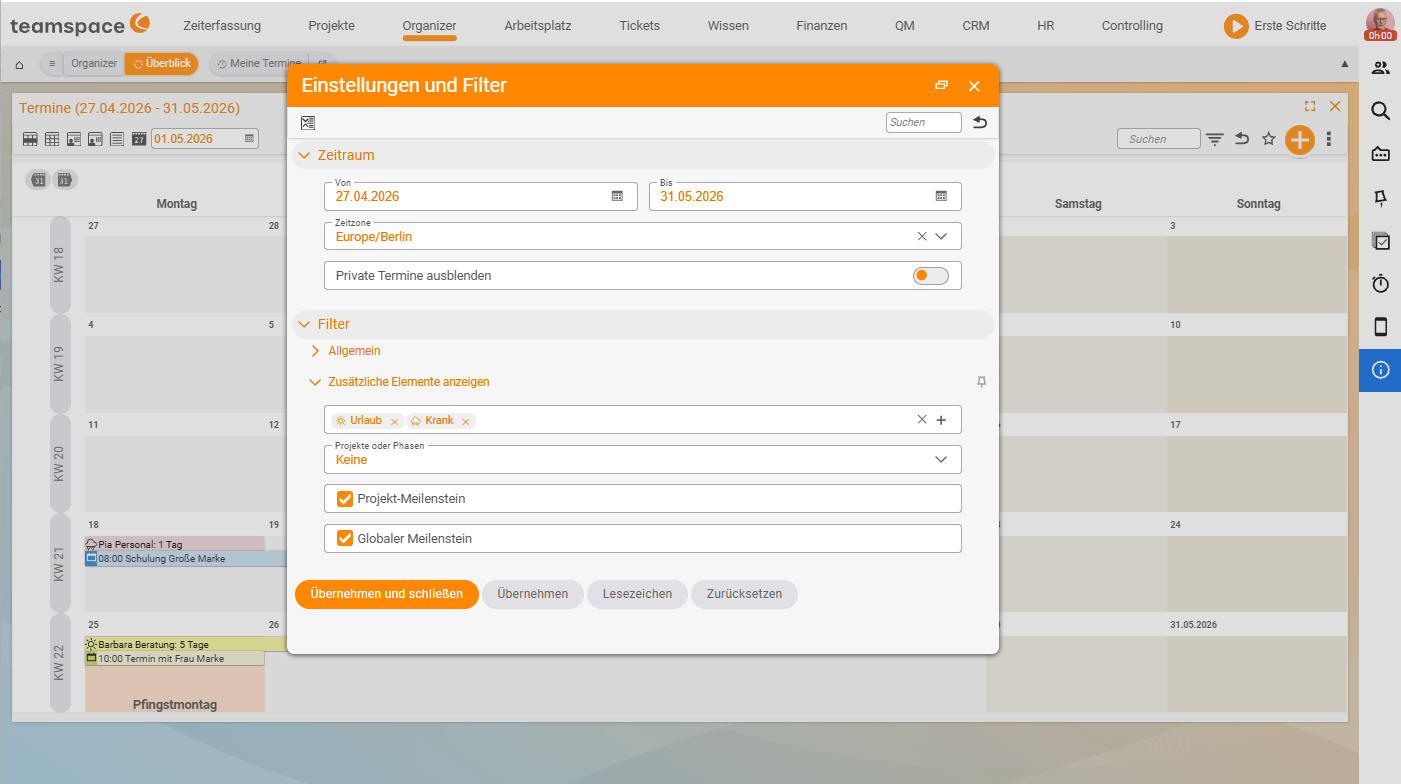Add an element with the plus in tag field
This screenshot has height=784, width=1401.
[941, 420]
